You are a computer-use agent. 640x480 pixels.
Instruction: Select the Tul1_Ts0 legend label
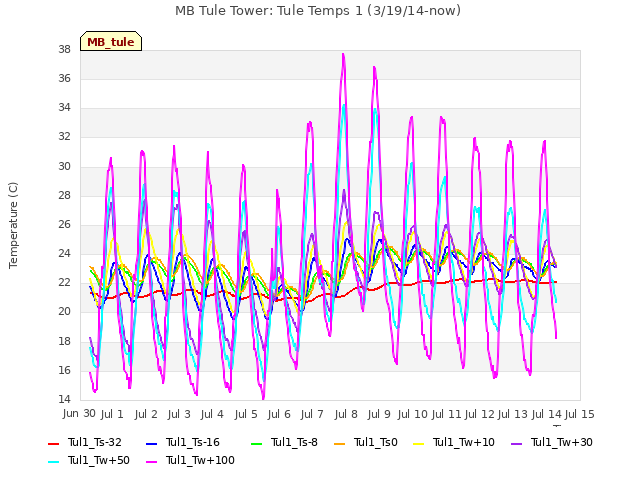pyautogui.click(x=376, y=442)
